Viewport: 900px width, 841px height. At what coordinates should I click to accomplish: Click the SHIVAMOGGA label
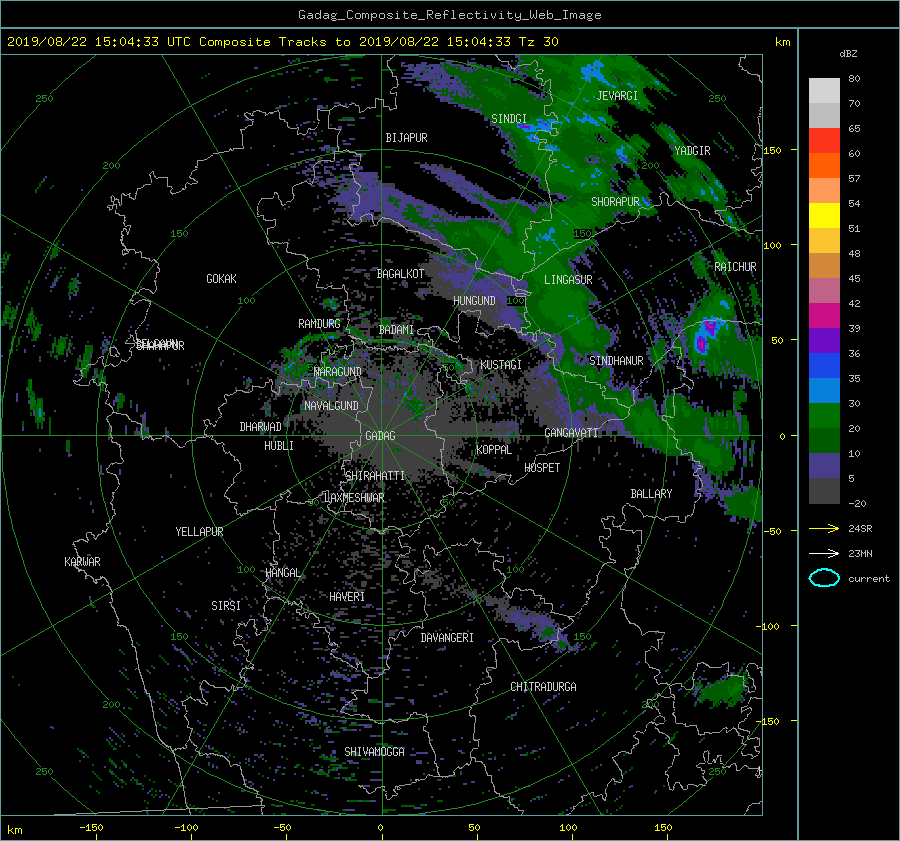tap(374, 752)
